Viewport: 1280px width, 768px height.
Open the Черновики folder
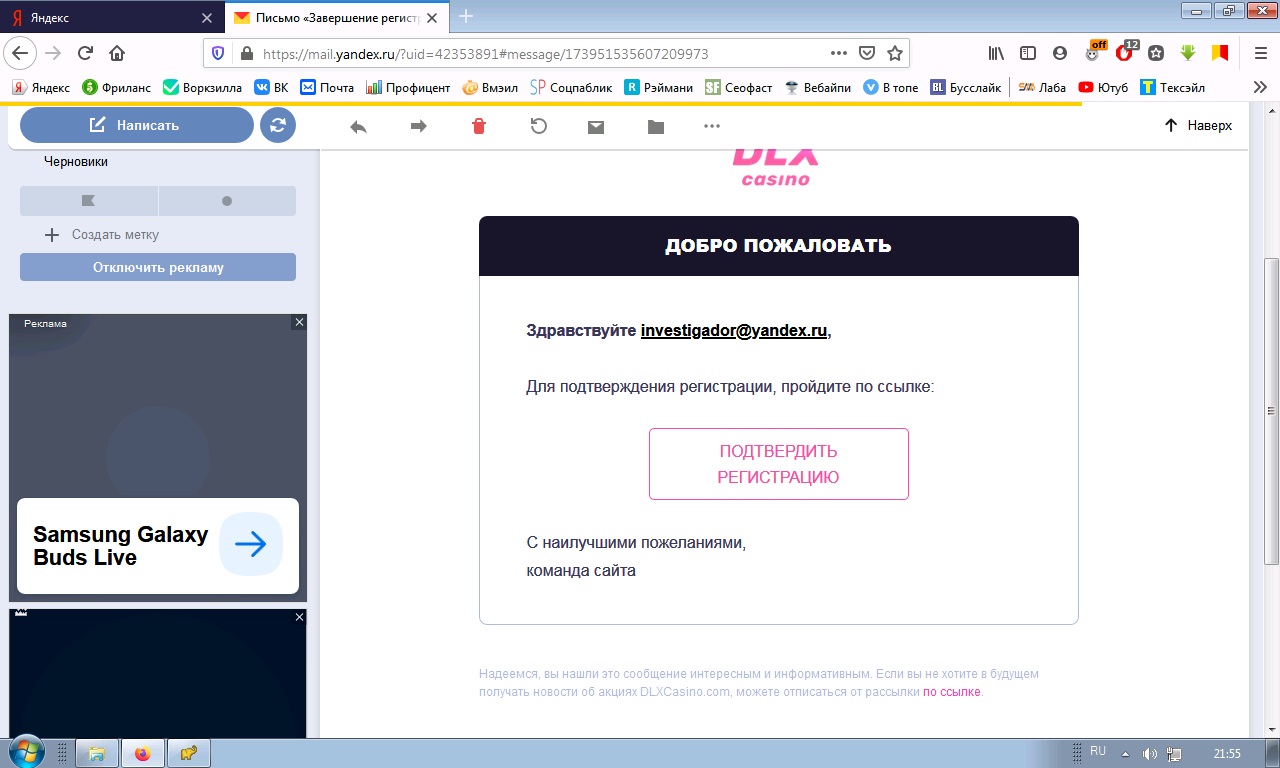click(x=76, y=161)
